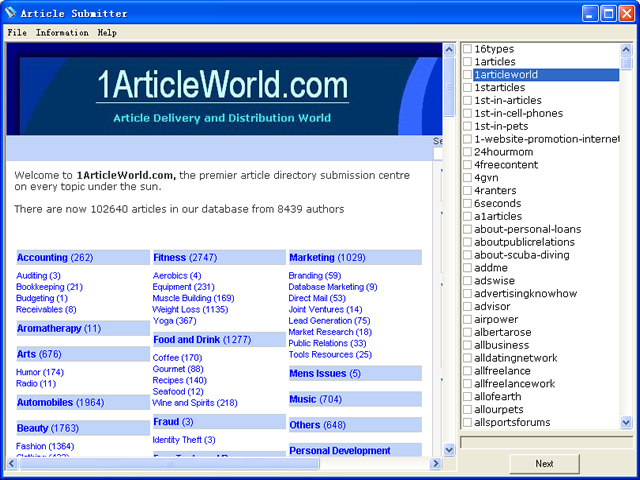Viewport: 640px width, 480px height.
Task: Open the Identity Theft (3) link
Action: [184, 440]
